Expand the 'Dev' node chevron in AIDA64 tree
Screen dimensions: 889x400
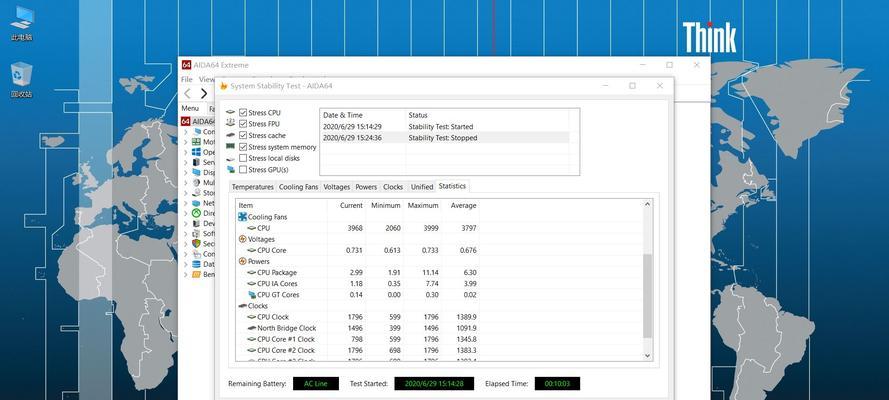(185, 224)
